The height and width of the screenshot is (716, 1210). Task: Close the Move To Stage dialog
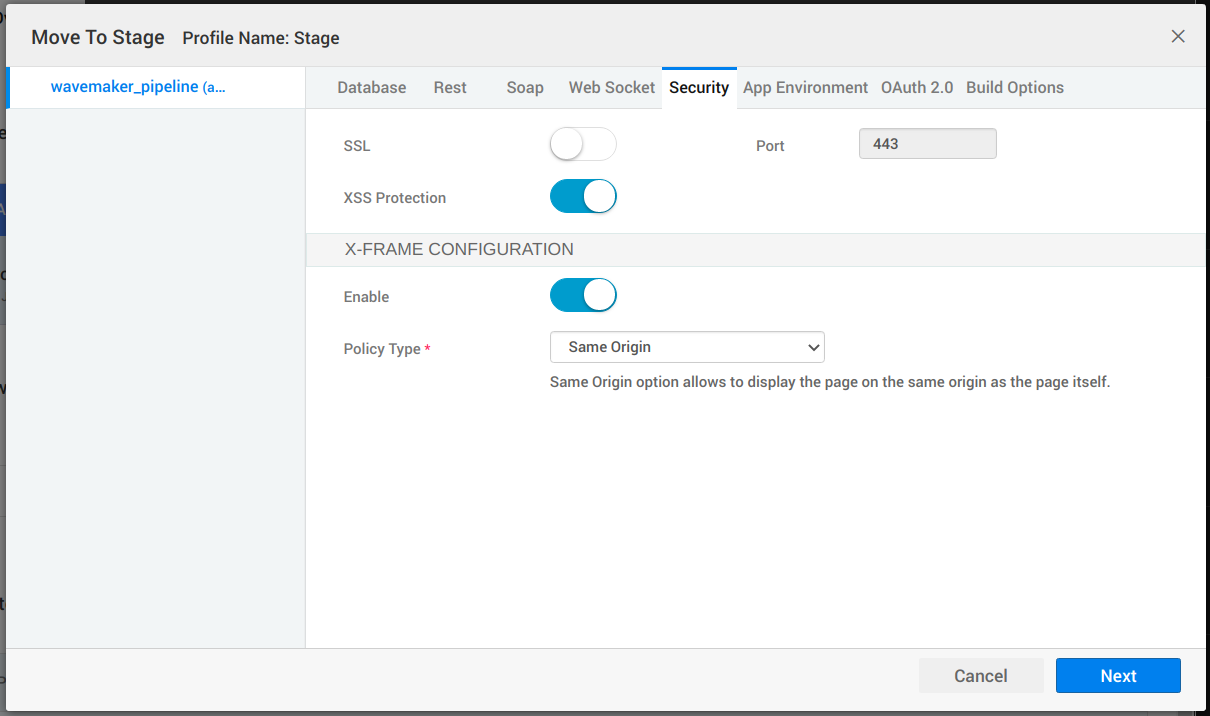(x=1177, y=35)
